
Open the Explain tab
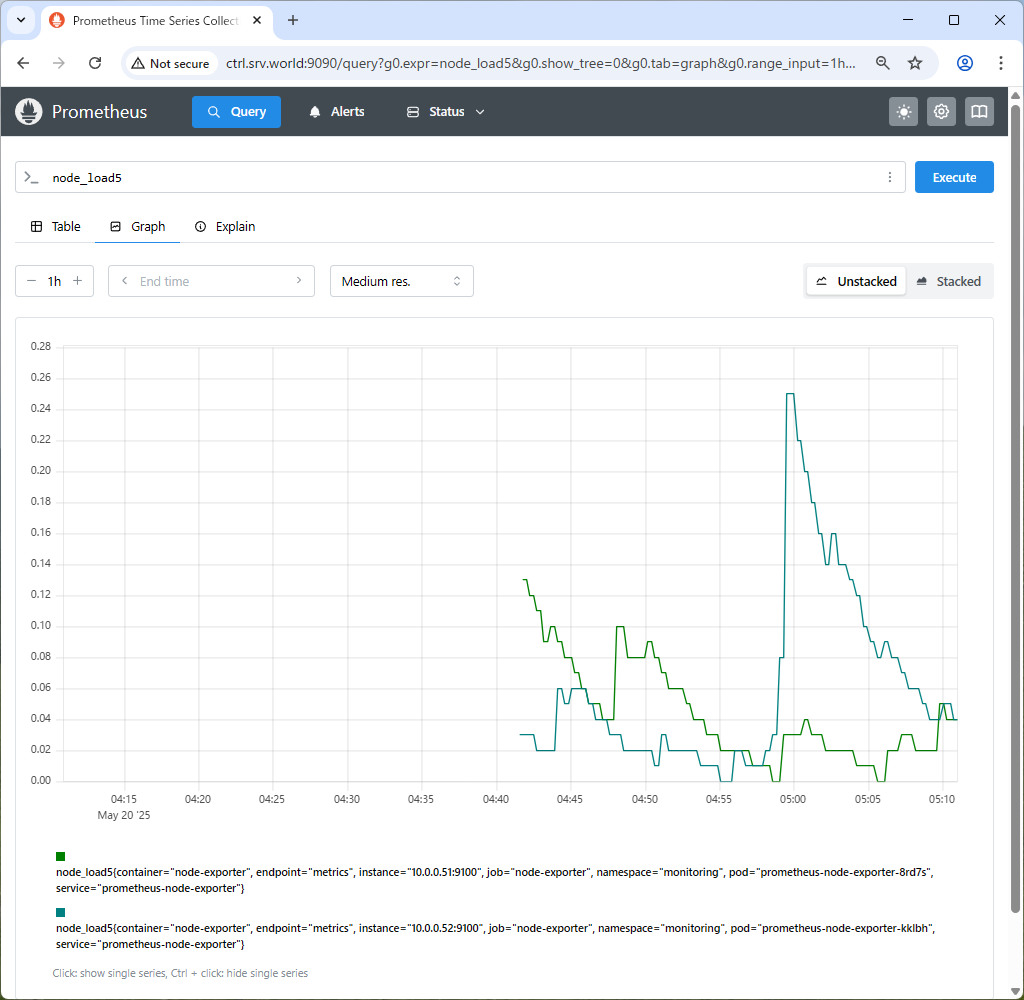coord(225,227)
